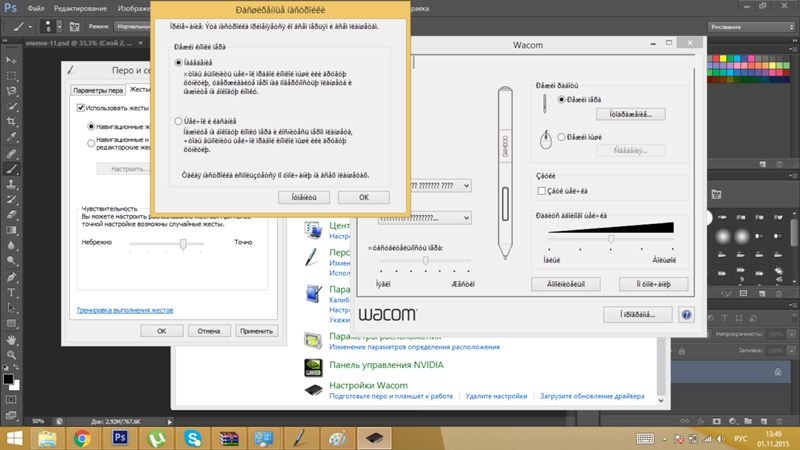Select the Move tool in Photoshop toolbar

point(11,60)
